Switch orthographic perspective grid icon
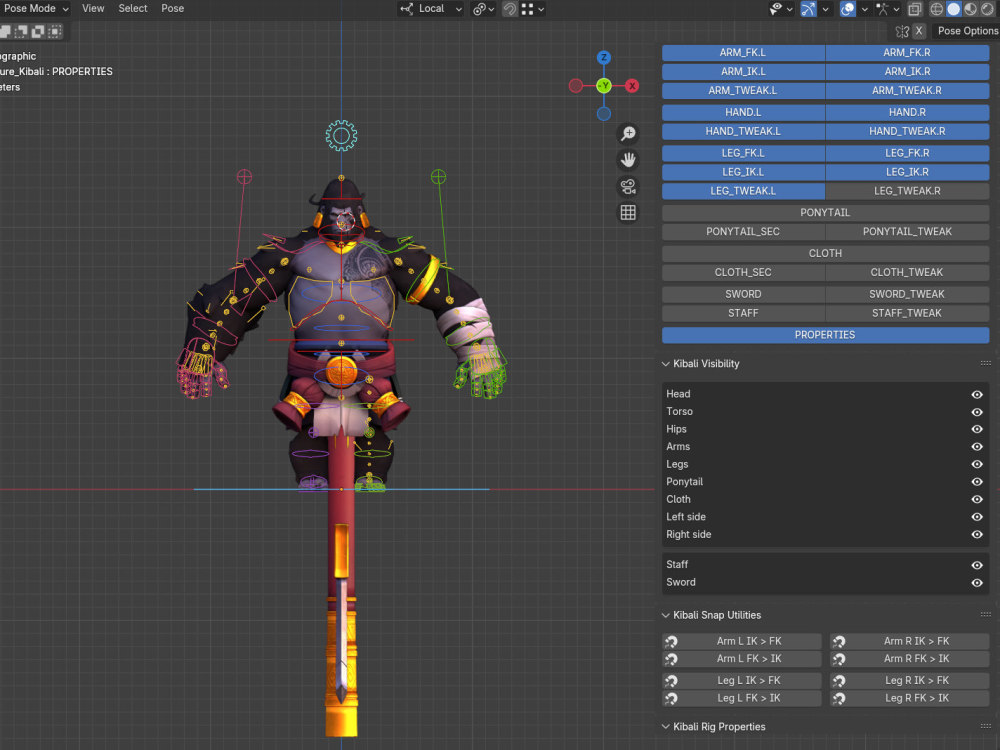The image size is (1000, 750). point(628,212)
